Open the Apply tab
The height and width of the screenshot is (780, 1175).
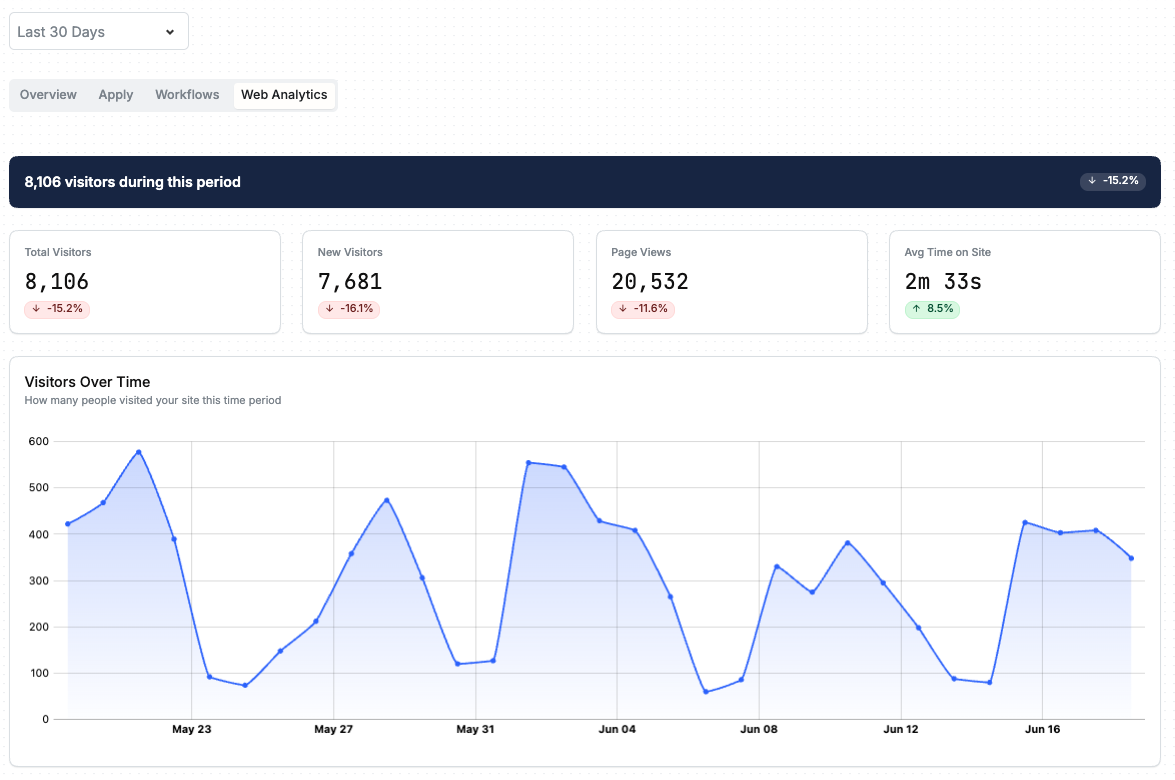pos(115,95)
